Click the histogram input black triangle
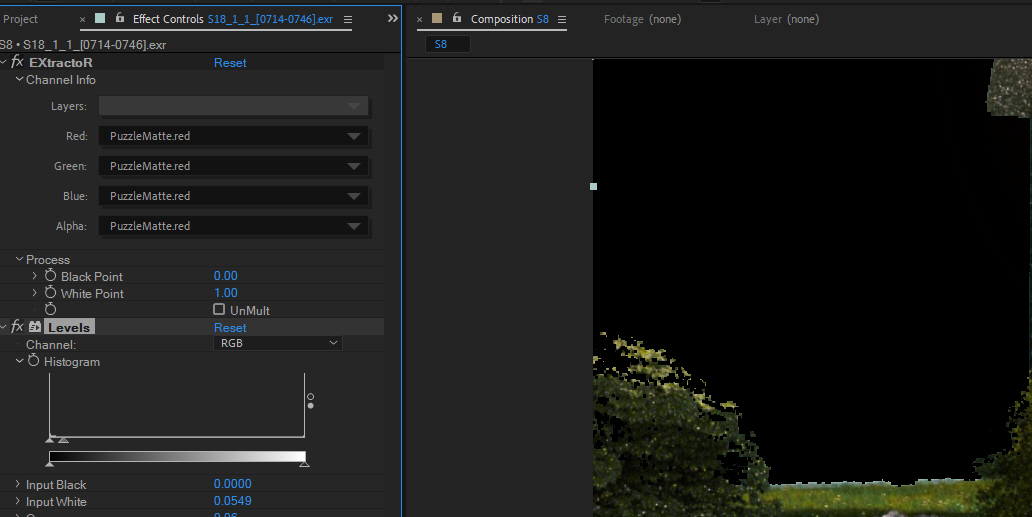The width and height of the screenshot is (1032, 517). [x=49, y=439]
